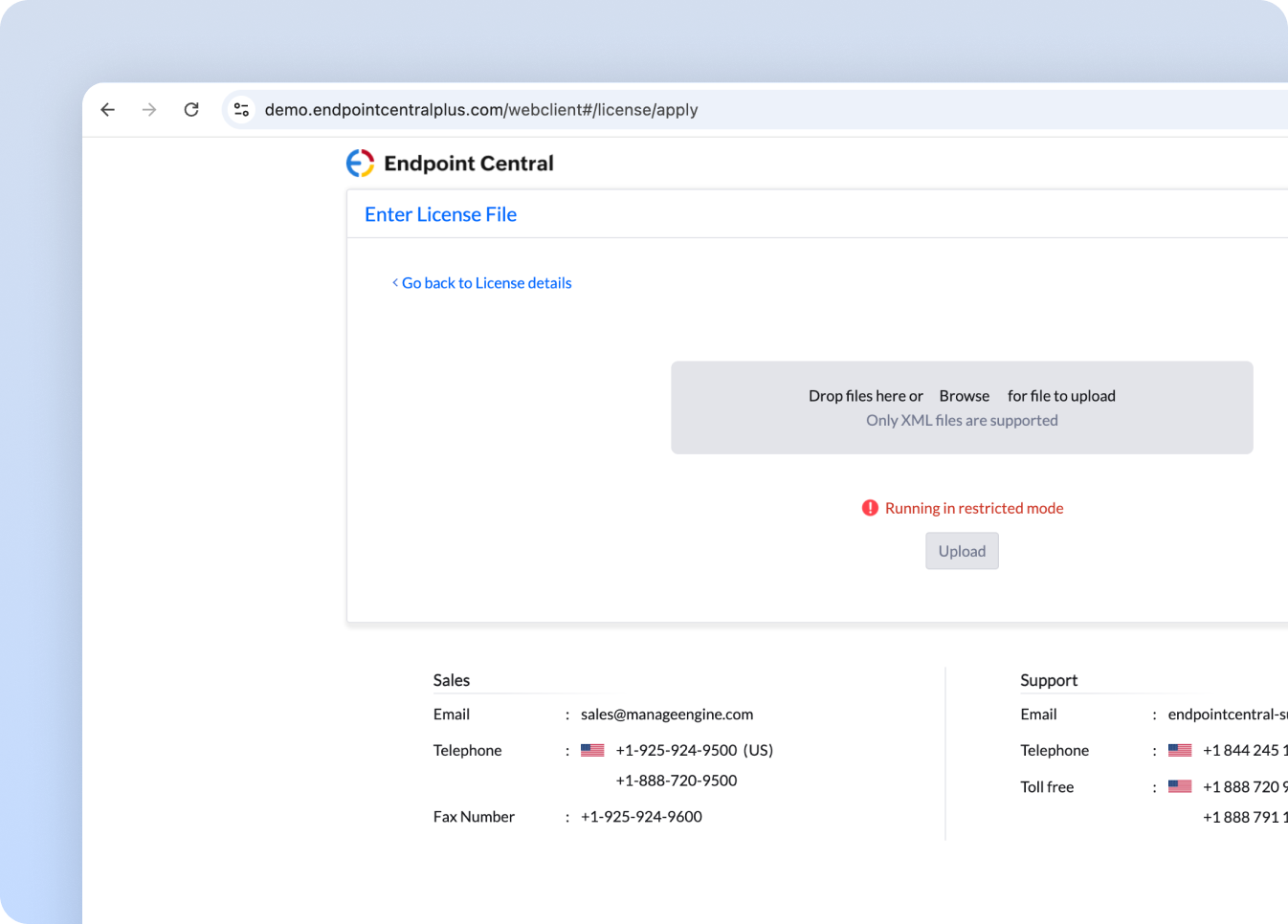Click the file drop zone area
1288x924 pixels.
[962, 407]
